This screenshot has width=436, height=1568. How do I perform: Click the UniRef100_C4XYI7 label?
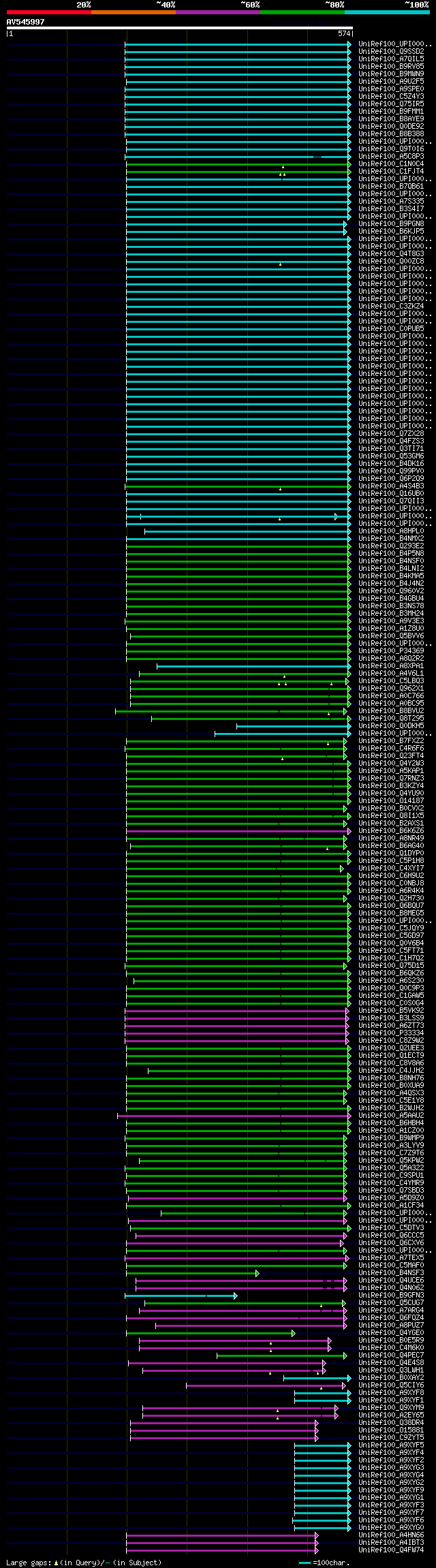pos(391,868)
